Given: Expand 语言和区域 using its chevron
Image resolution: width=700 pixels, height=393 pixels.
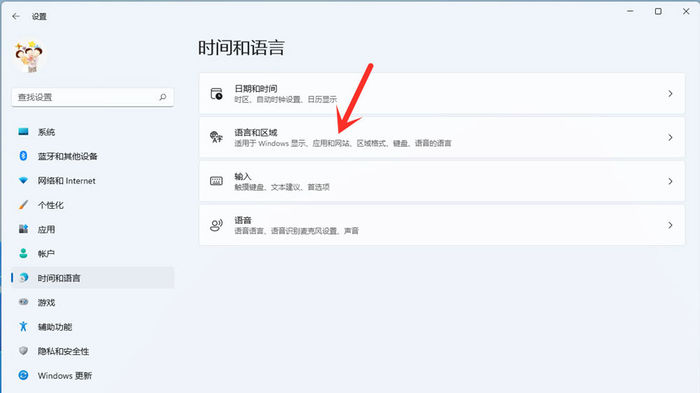Looking at the screenshot, I should 670,138.
